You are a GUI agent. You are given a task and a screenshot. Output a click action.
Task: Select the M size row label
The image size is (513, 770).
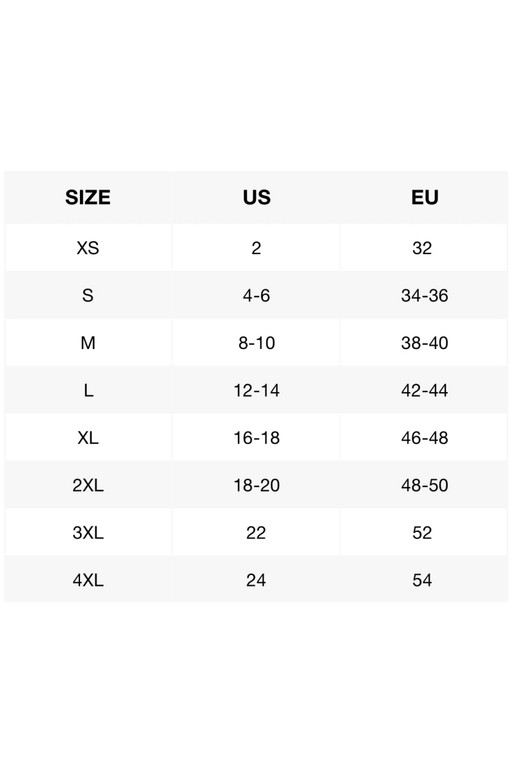(x=88, y=343)
